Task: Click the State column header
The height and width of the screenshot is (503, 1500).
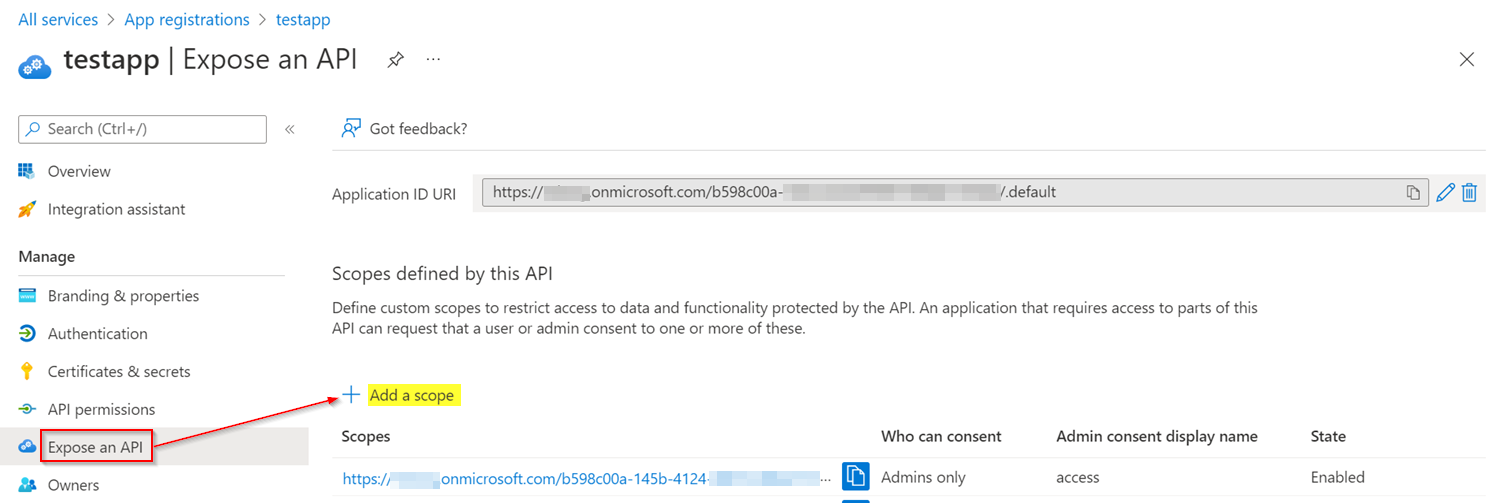Action: click(1328, 437)
